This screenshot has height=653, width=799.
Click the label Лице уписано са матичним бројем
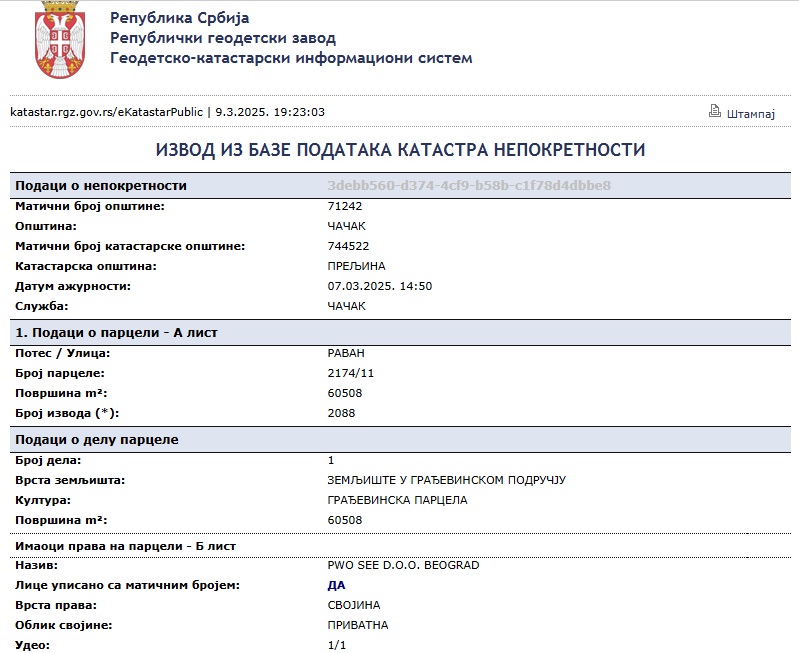point(127,585)
